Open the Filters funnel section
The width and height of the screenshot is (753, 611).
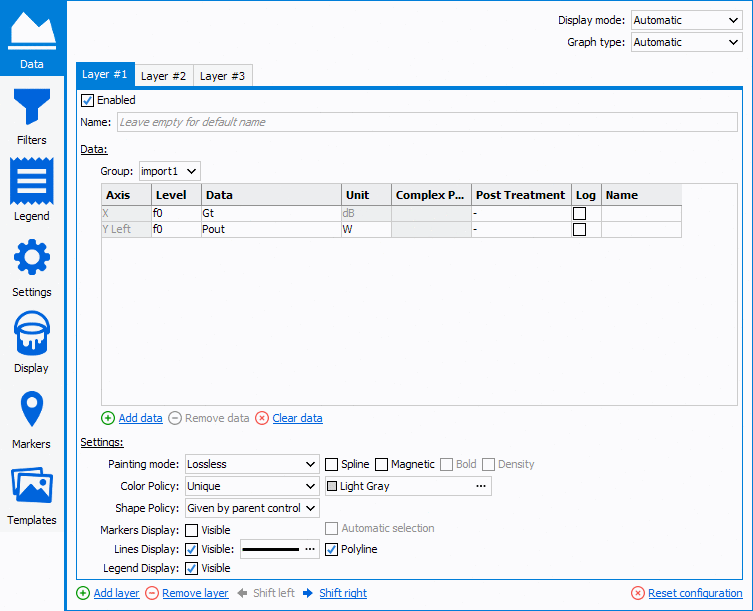pos(32,117)
